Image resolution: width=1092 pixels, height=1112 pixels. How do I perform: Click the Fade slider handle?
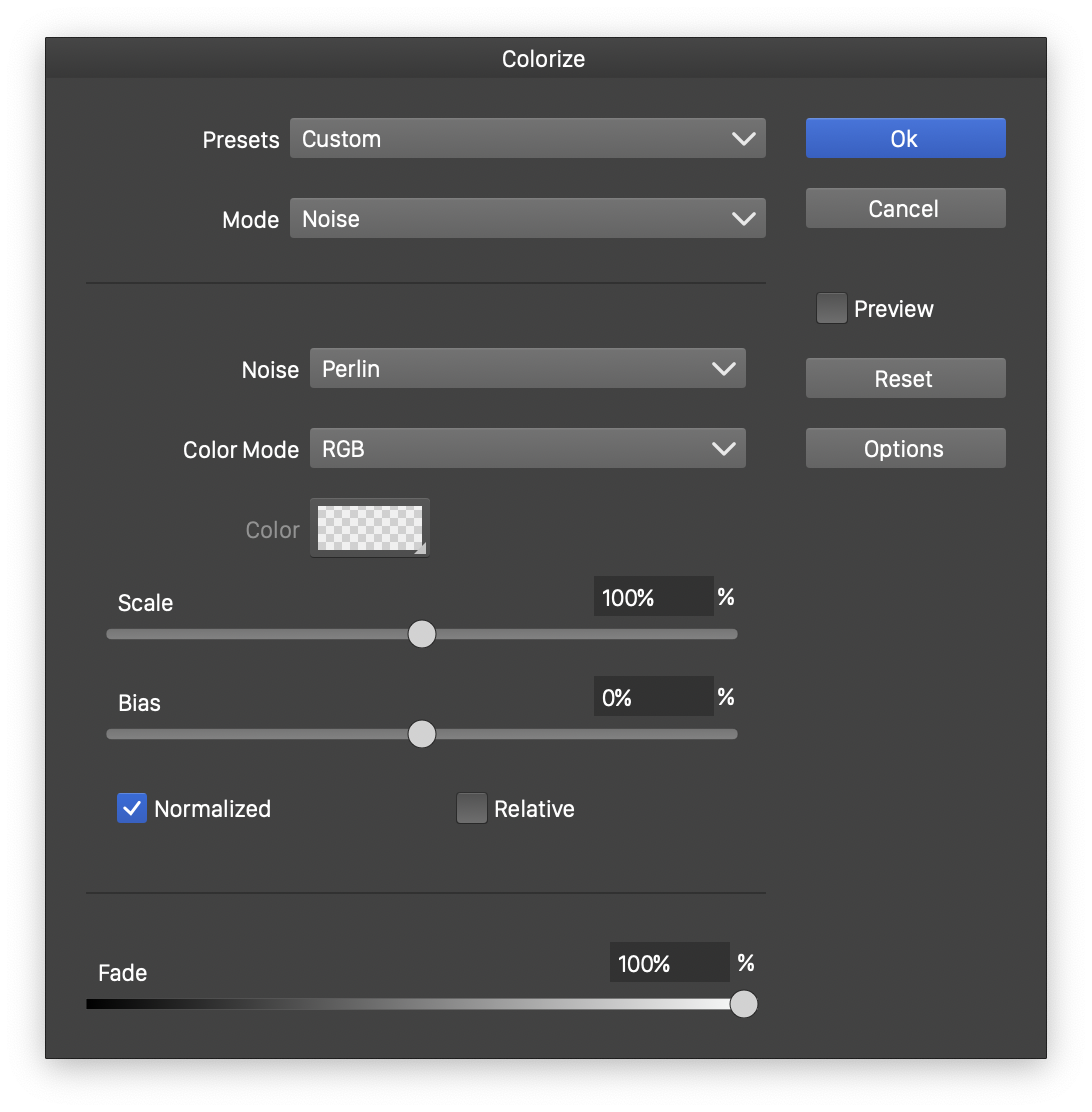(x=743, y=1004)
